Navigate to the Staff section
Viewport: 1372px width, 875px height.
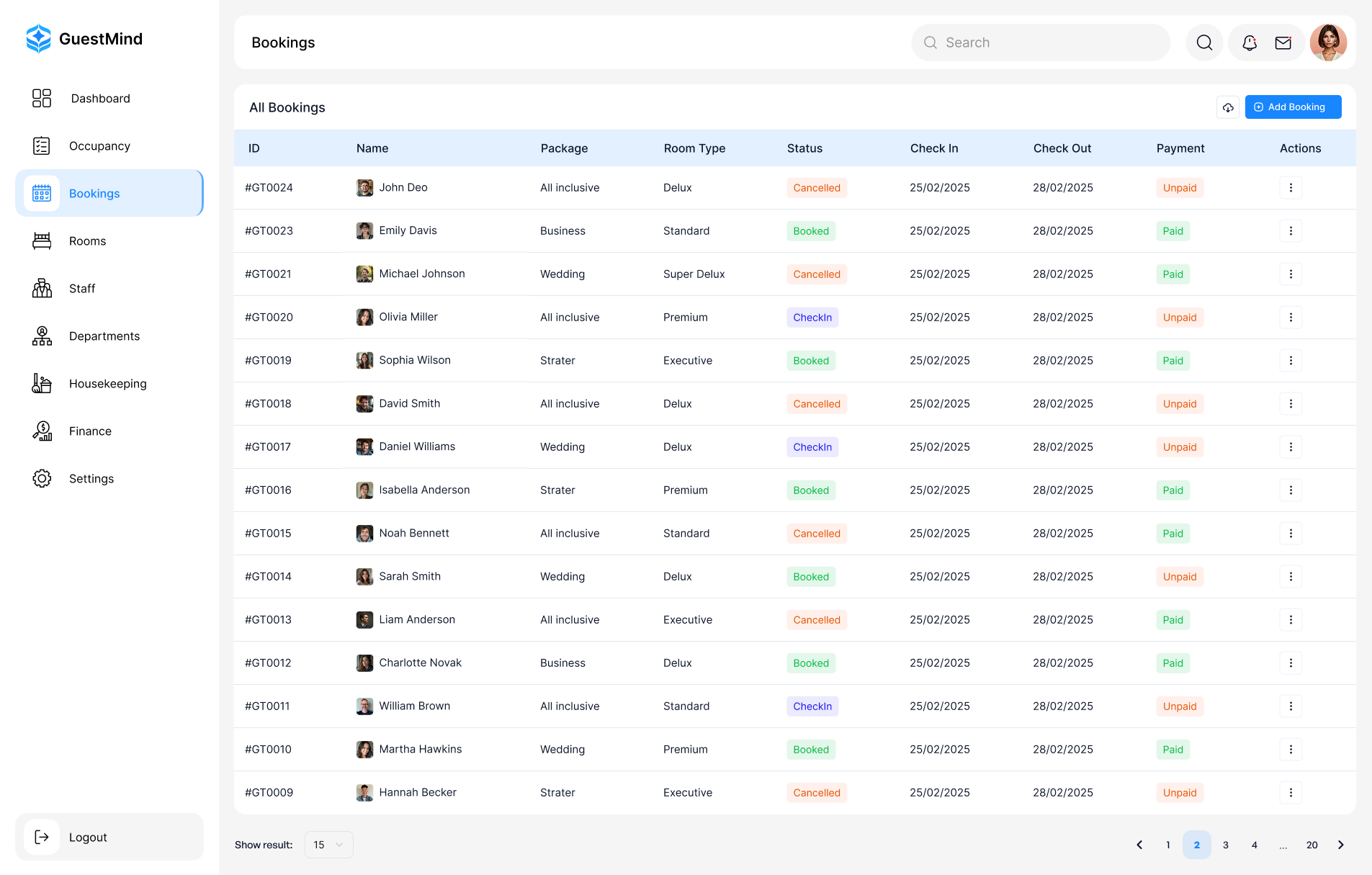pyautogui.click(x=81, y=288)
